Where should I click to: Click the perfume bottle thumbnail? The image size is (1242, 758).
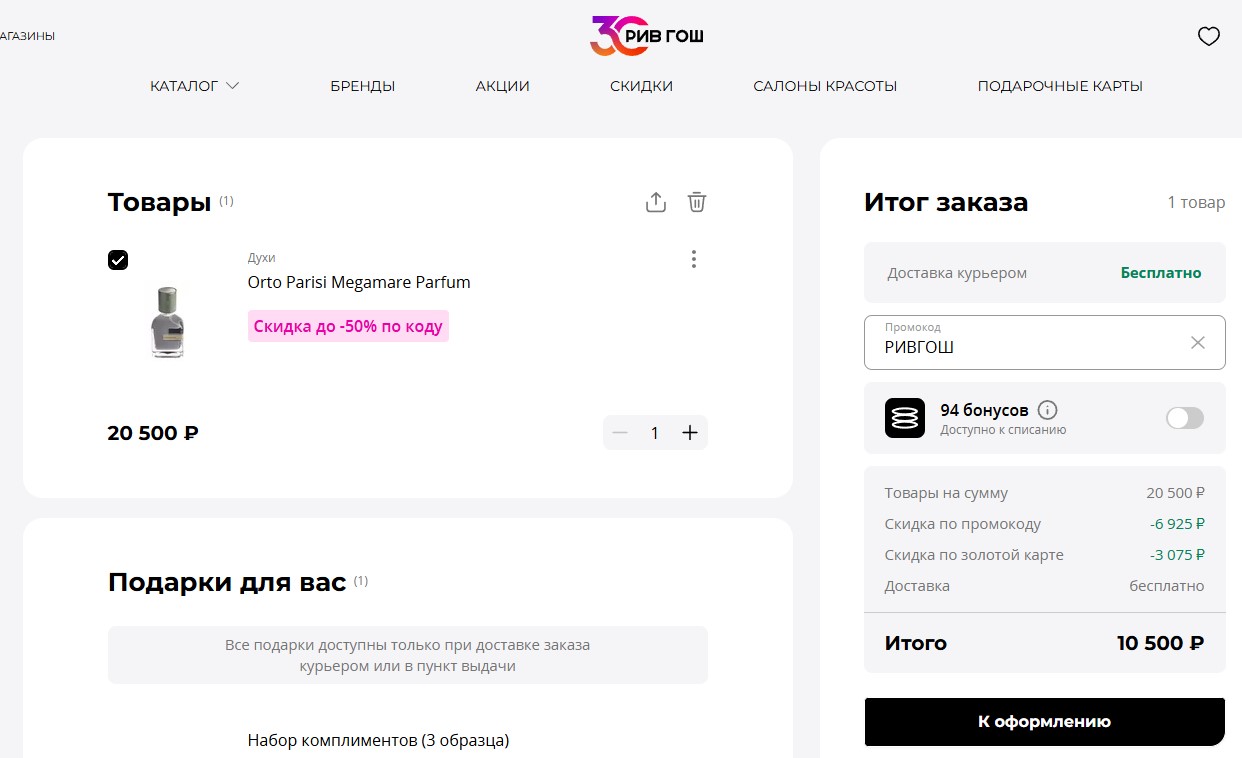(167, 322)
